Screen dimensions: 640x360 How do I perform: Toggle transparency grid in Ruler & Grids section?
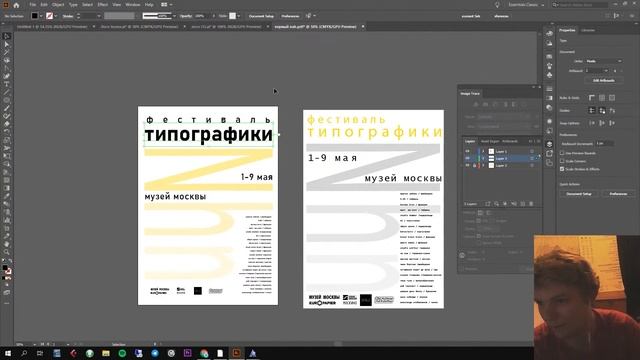coord(612,98)
